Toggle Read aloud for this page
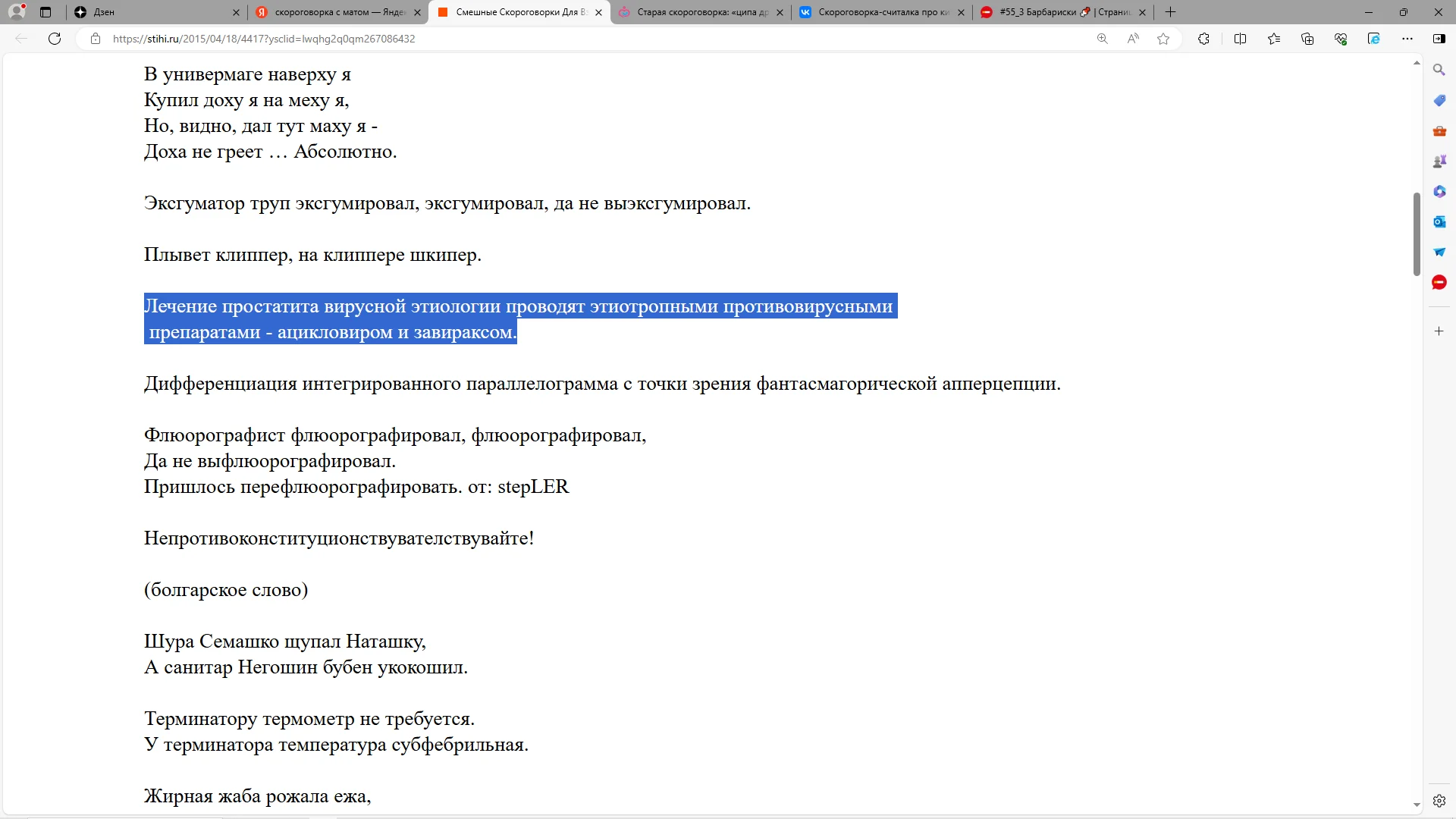This screenshot has width=1456, height=819. tap(1133, 39)
